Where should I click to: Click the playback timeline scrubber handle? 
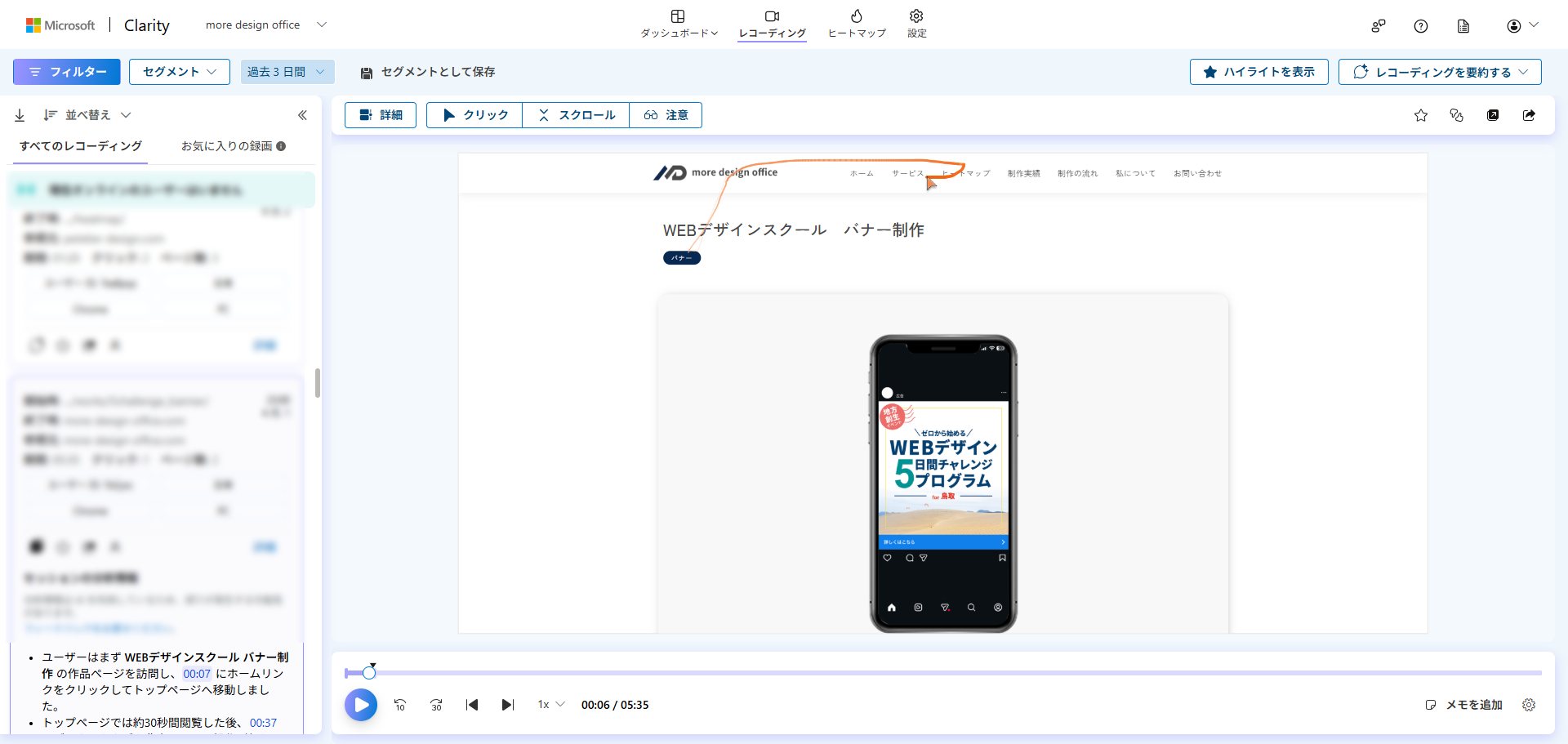pos(369,673)
